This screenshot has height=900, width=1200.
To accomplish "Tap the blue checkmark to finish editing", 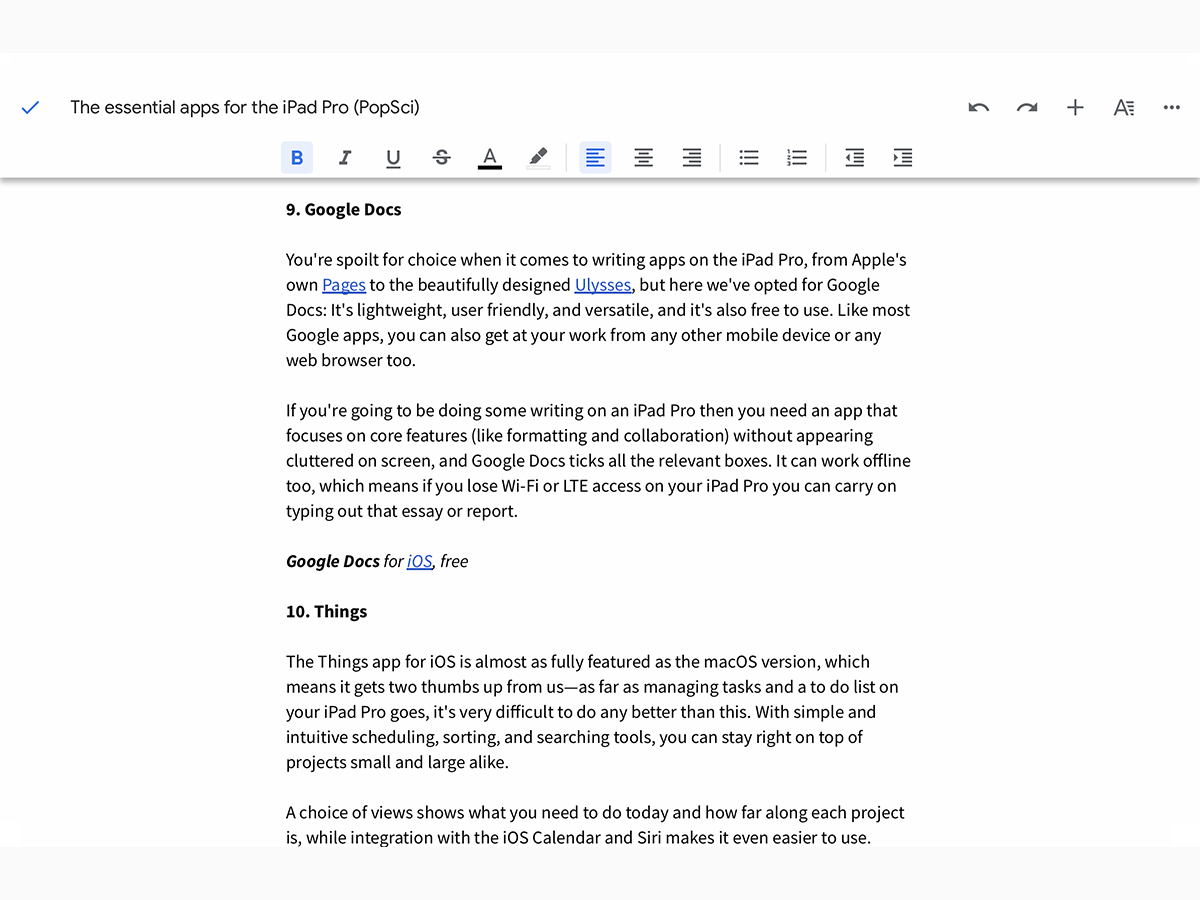I will coord(30,108).
